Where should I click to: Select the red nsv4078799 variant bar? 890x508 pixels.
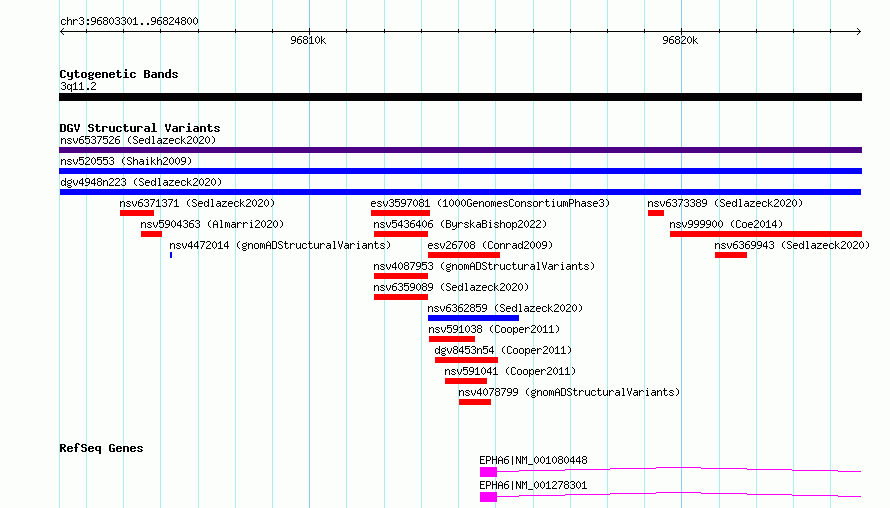point(475,402)
